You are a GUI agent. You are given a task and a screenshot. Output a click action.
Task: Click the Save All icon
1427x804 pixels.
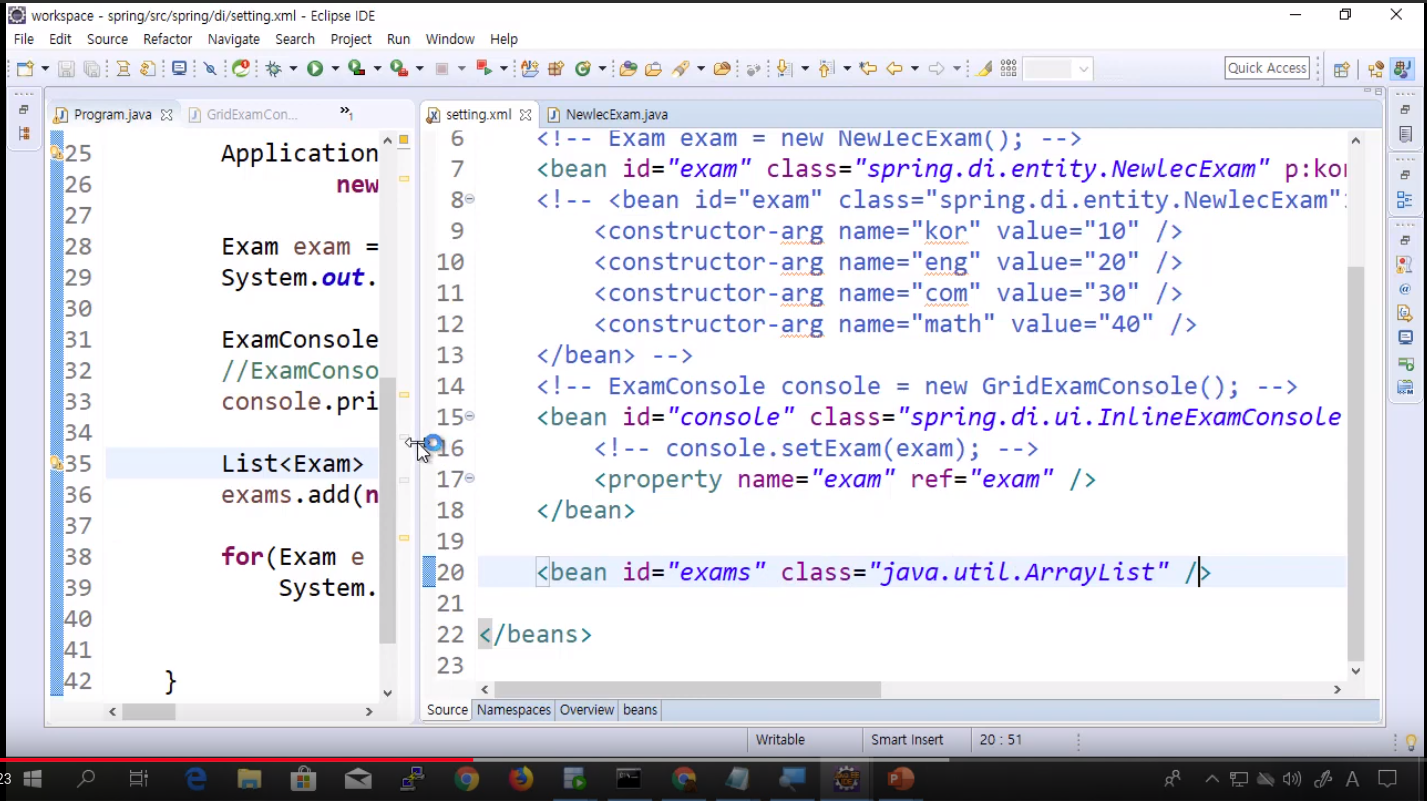[91, 69]
